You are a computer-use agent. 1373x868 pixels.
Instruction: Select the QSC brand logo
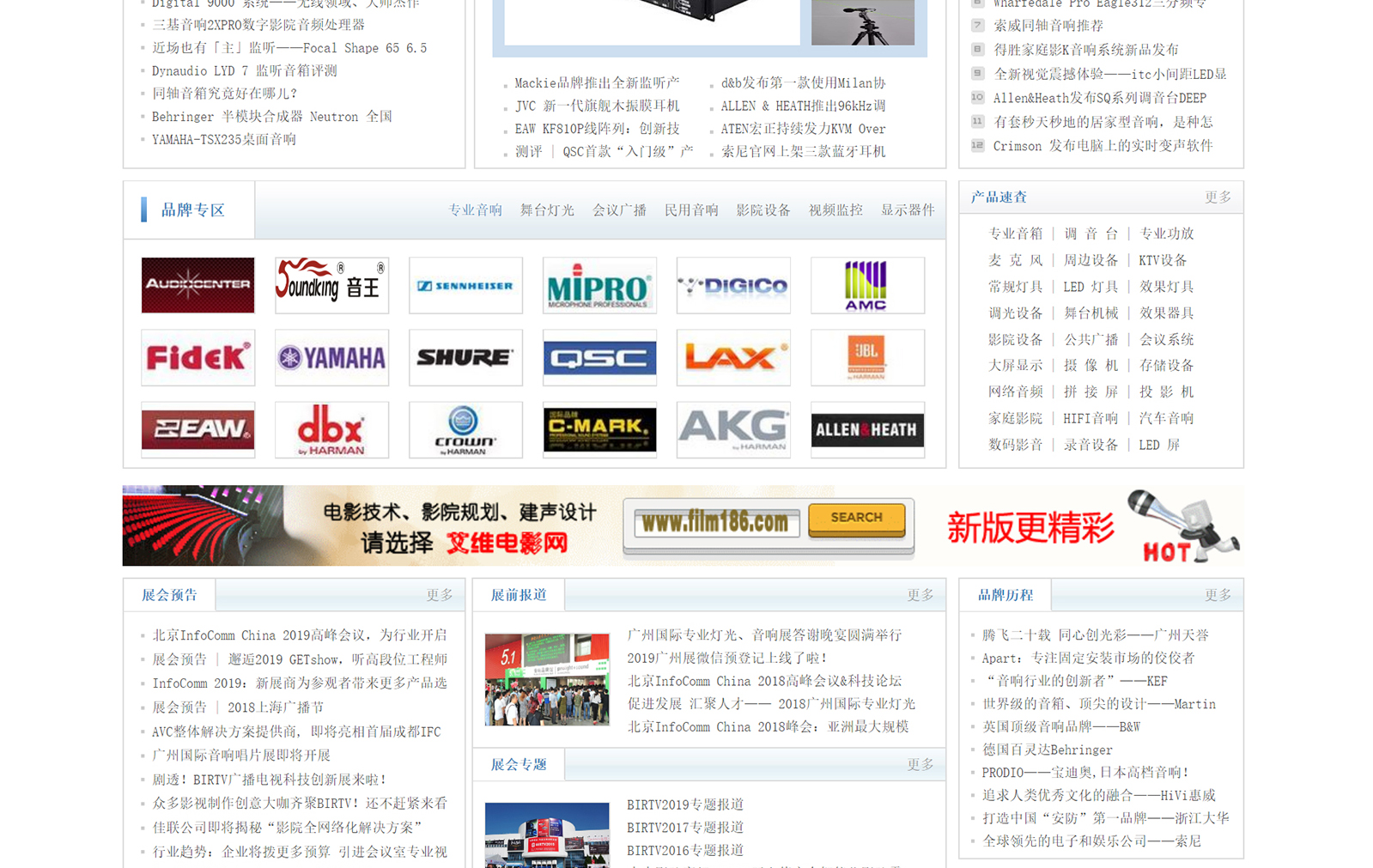coord(599,357)
